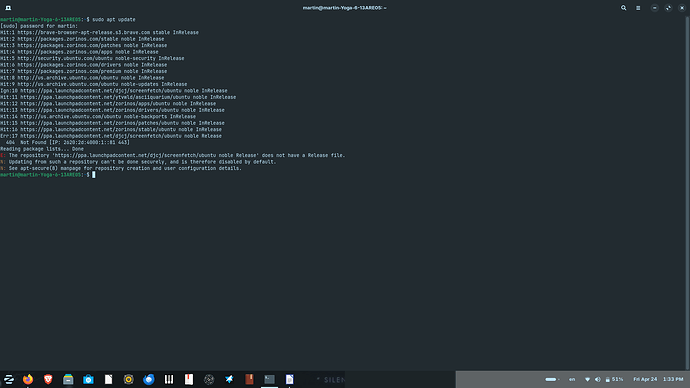
Task: Click the Ign:10 screenfetch InRelease line
Action: tap(114, 91)
